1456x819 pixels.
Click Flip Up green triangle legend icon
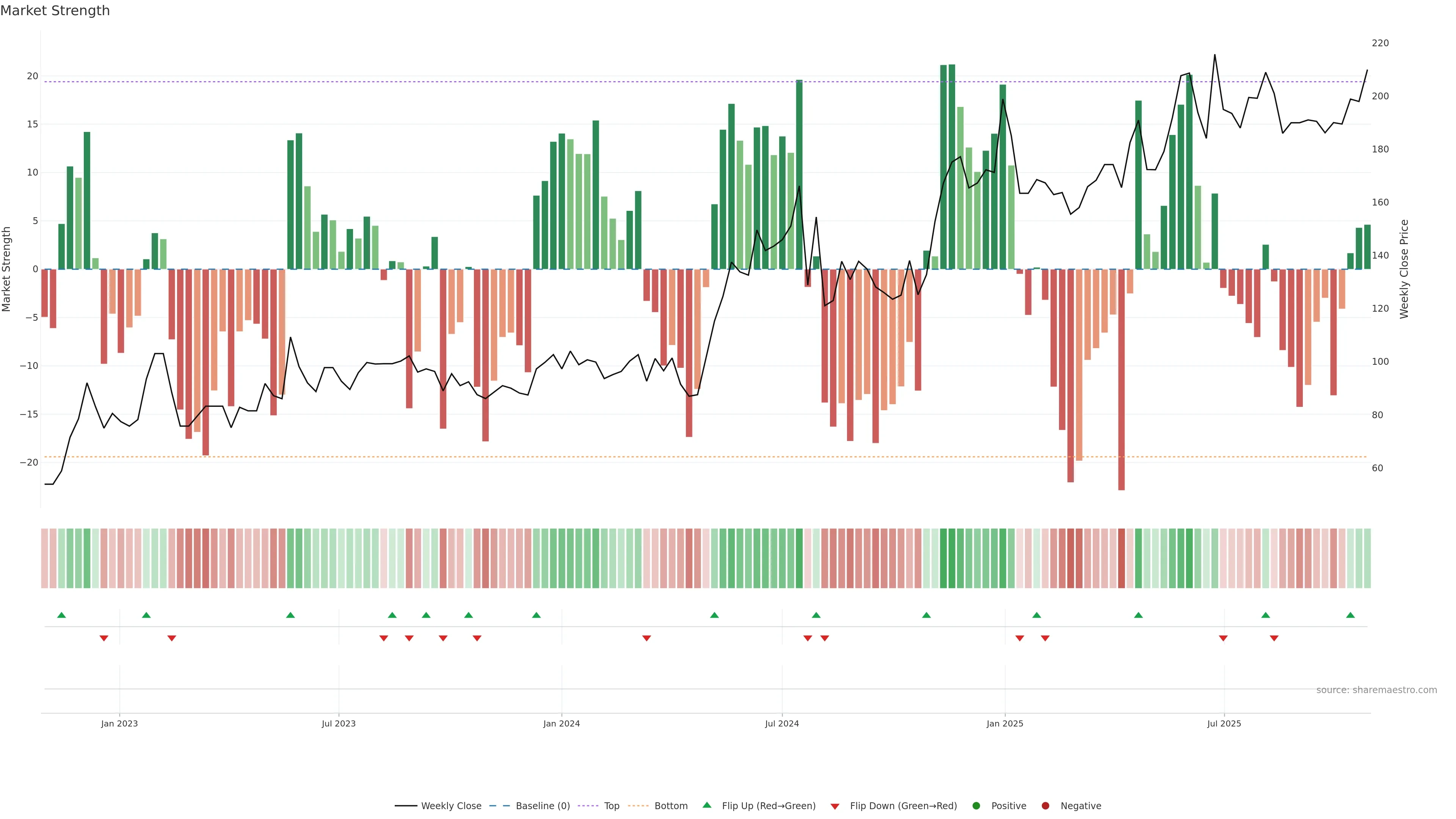pyautogui.click(x=706, y=805)
